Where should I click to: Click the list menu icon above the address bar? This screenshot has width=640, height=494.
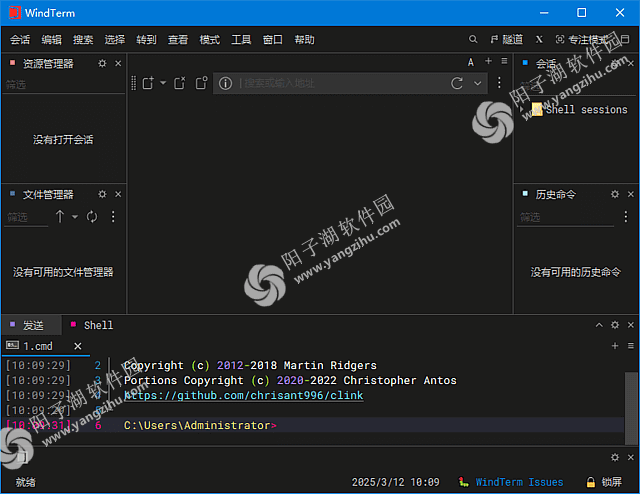point(504,61)
